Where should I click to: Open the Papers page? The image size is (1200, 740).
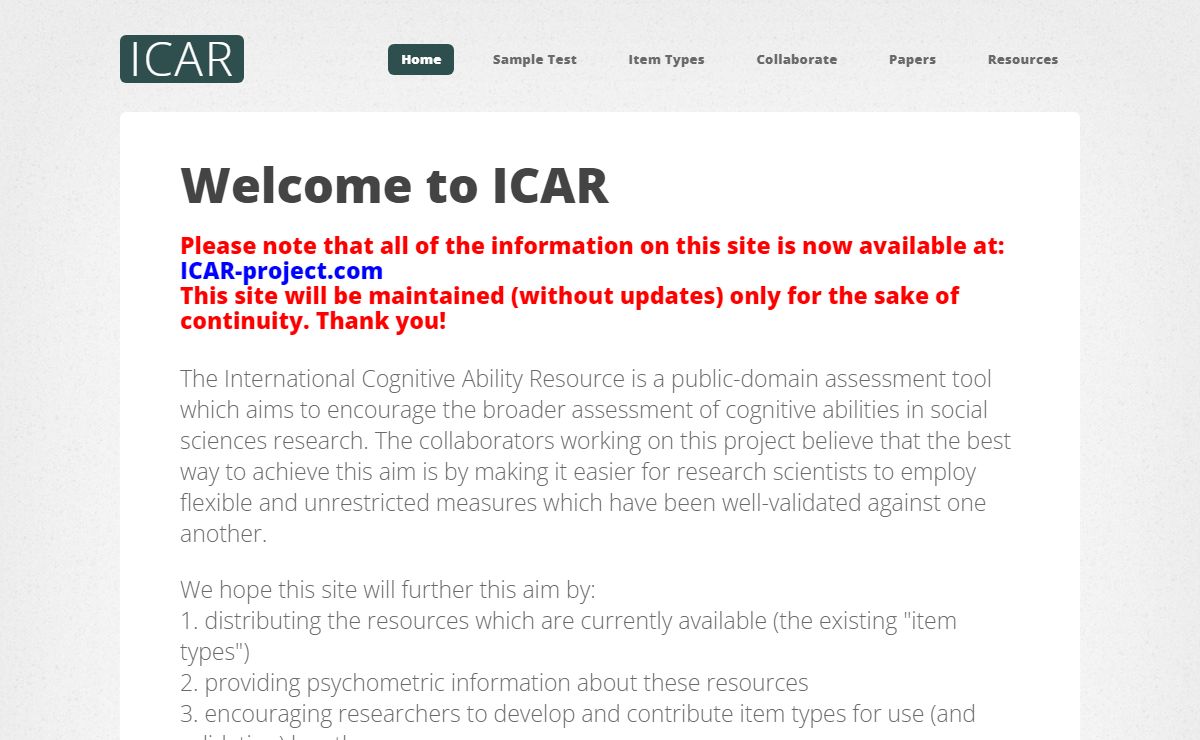(x=912, y=59)
